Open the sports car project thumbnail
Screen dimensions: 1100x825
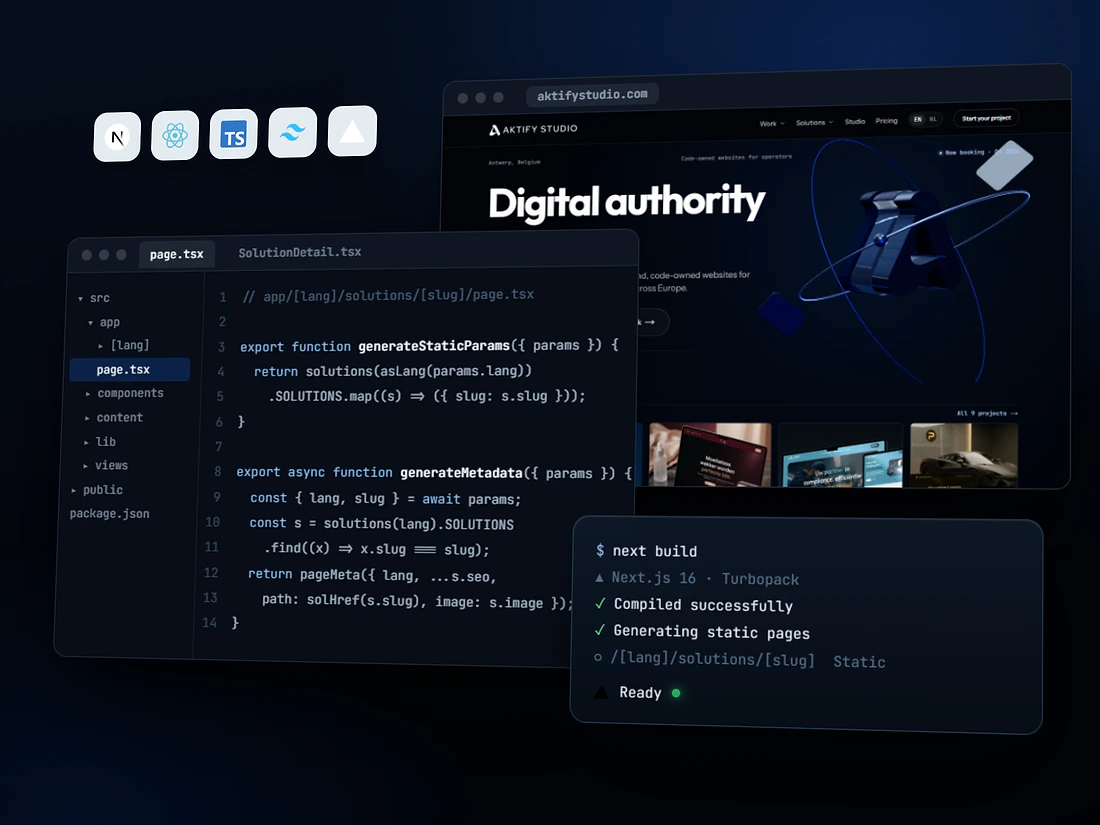click(963, 455)
